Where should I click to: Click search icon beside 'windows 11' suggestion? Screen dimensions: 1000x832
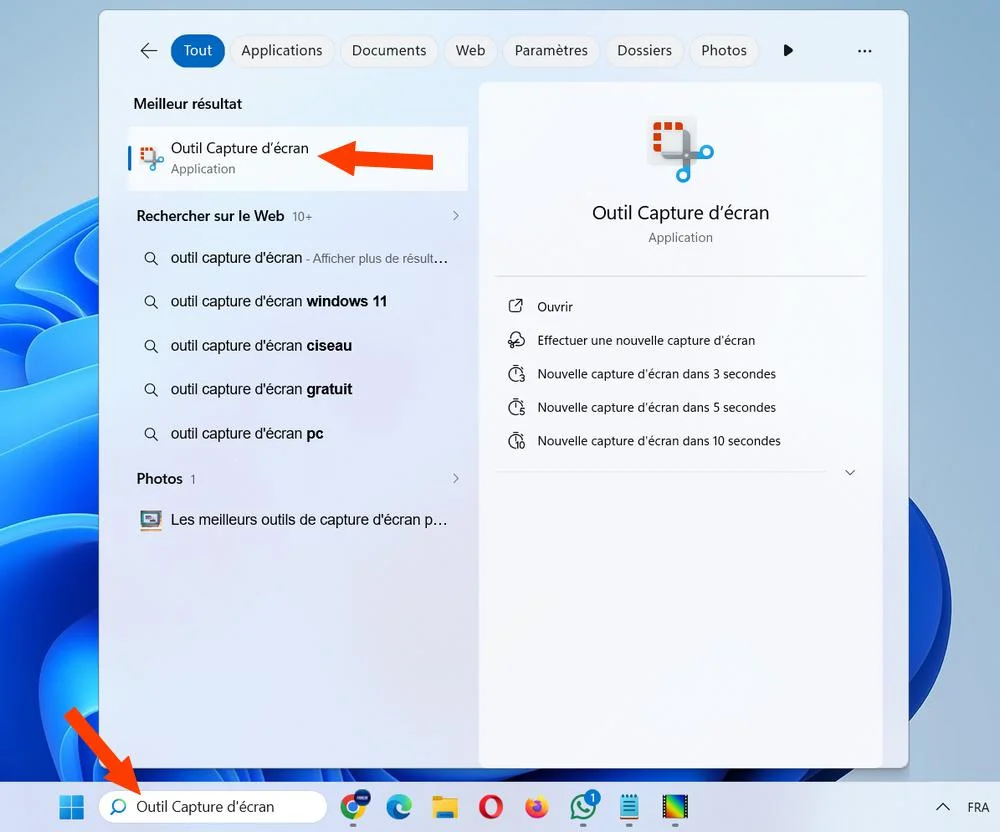(x=151, y=302)
